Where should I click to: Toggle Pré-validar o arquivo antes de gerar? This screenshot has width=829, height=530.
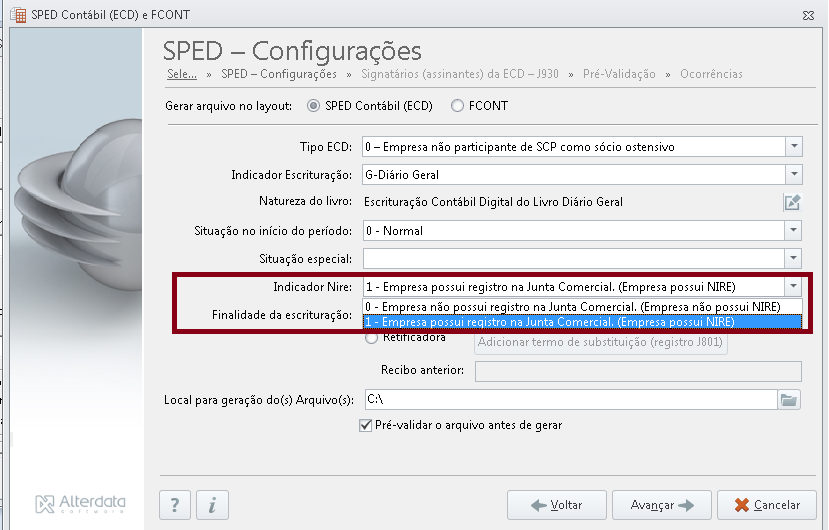point(365,425)
